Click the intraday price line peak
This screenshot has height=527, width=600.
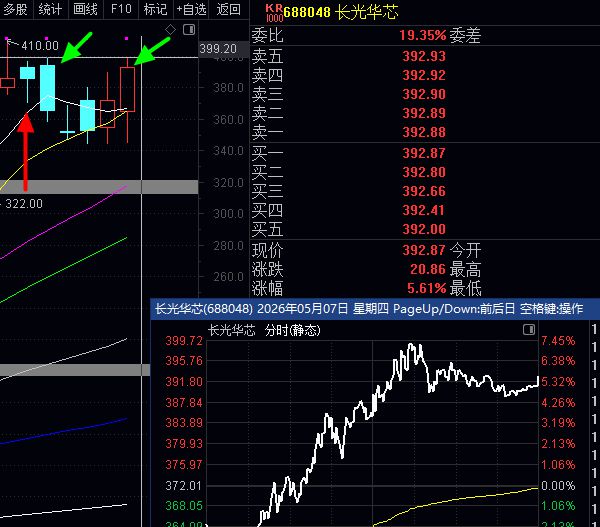point(411,345)
